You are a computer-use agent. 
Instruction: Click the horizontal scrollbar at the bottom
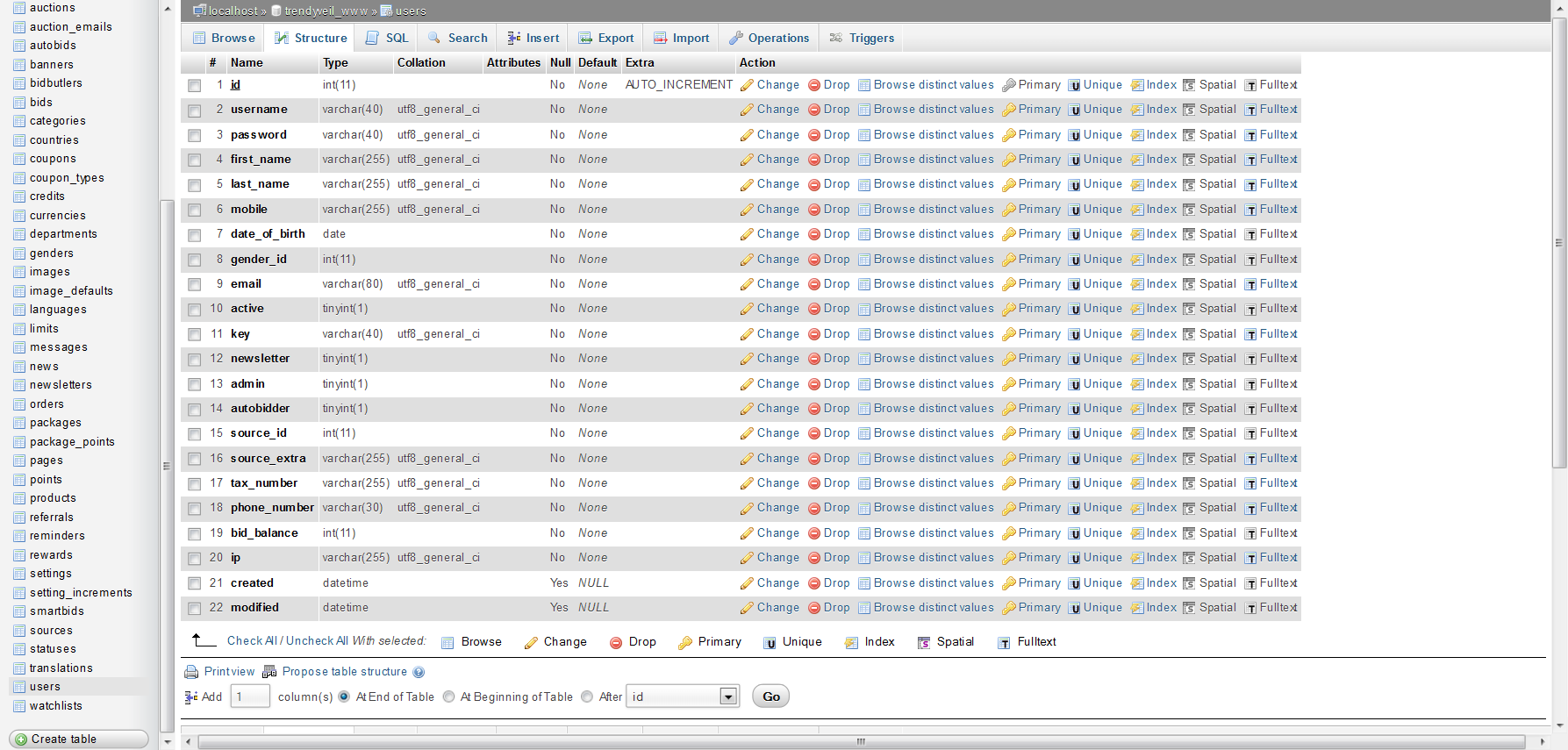pos(861,742)
